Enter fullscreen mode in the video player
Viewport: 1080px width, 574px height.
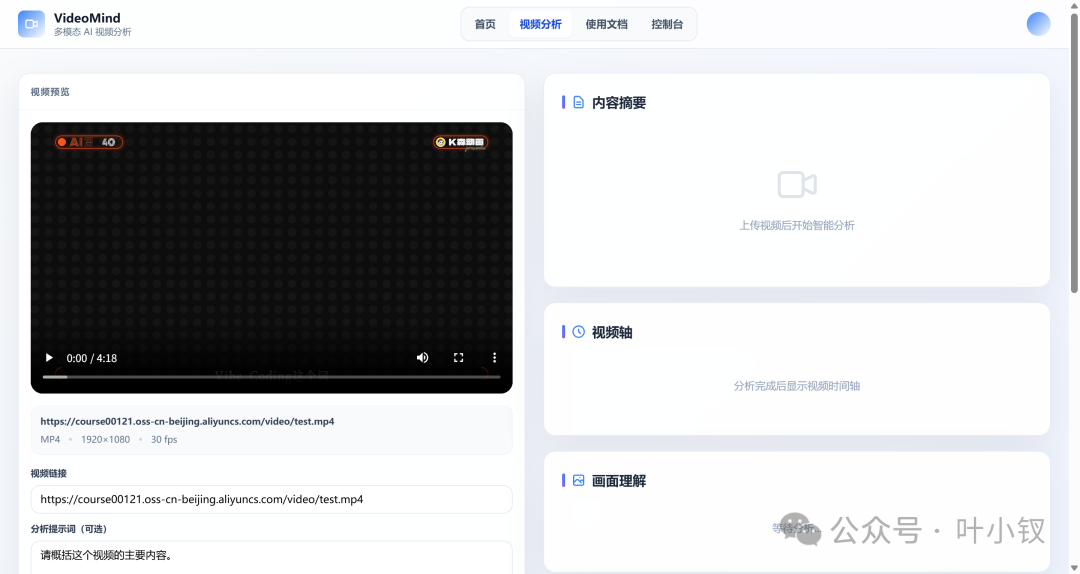click(x=458, y=358)
